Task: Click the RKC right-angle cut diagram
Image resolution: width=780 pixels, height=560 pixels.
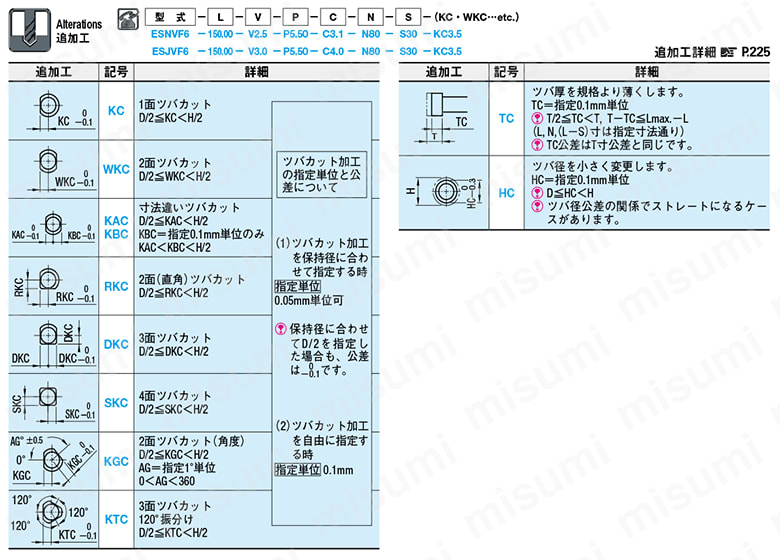Action: [54, 286]
